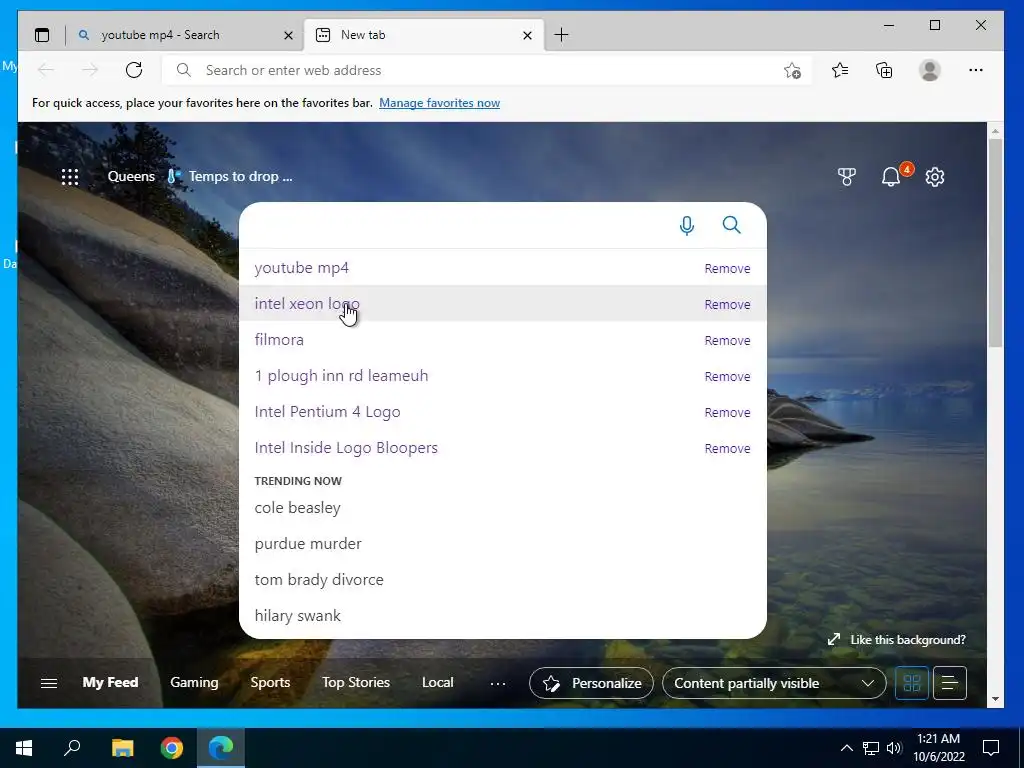Select the intel xeon logo suggestion

[x=307, y=304]
